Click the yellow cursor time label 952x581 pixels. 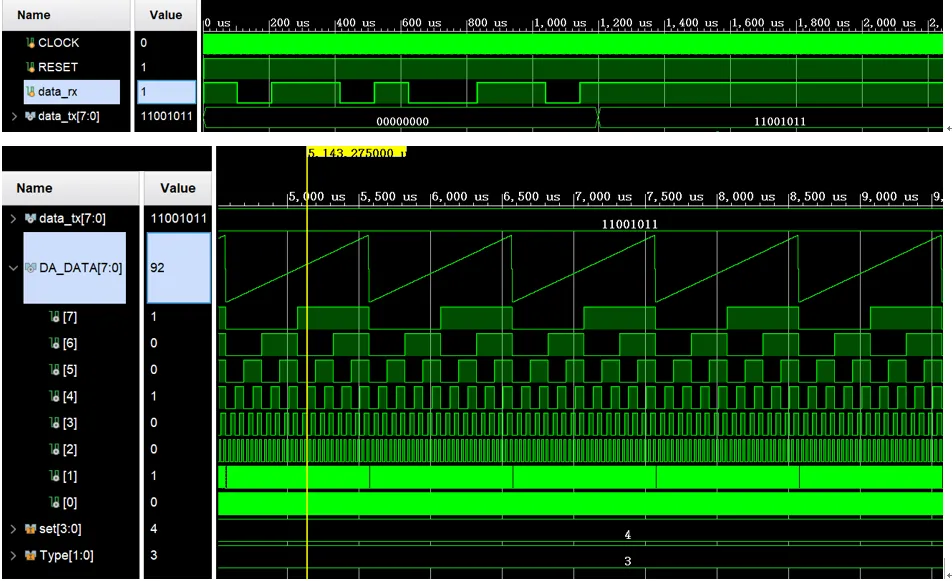click(356, 153)
